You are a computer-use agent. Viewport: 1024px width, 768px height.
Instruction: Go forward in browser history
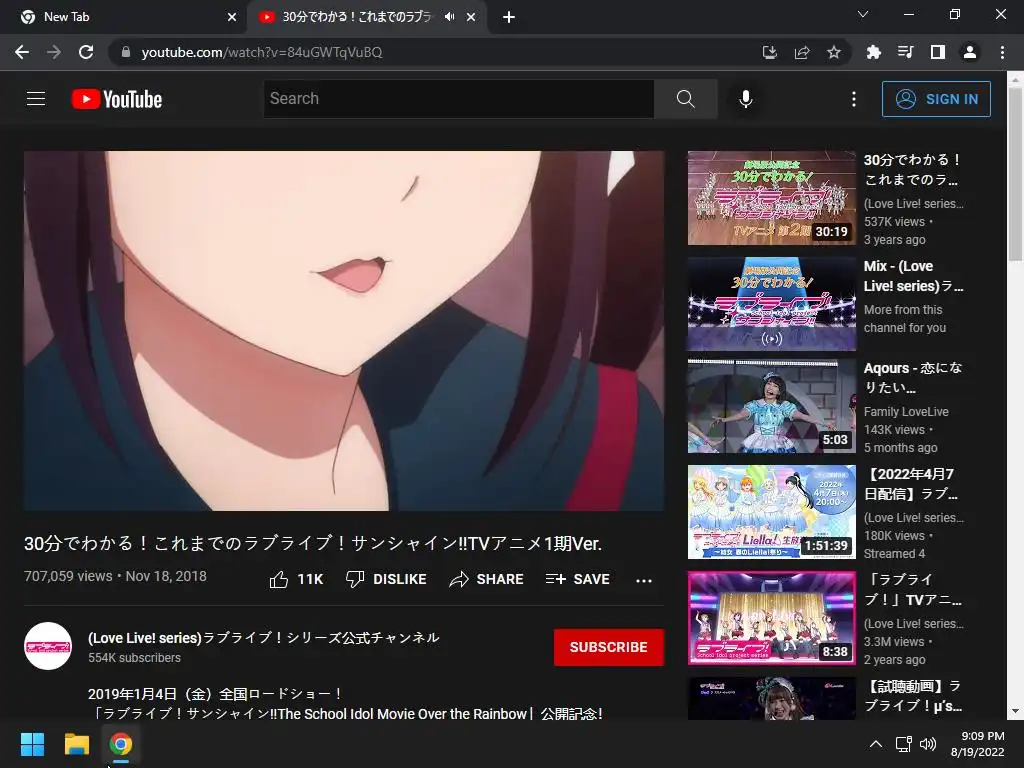[x=54, y=52]
